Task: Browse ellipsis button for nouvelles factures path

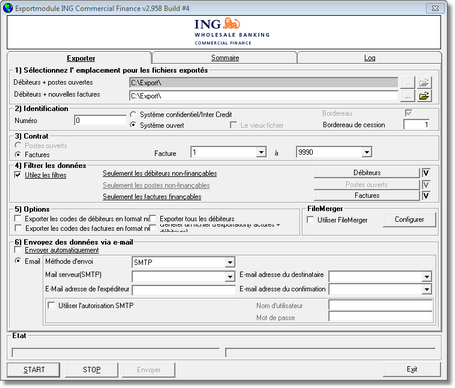Action: coord(407,96)
